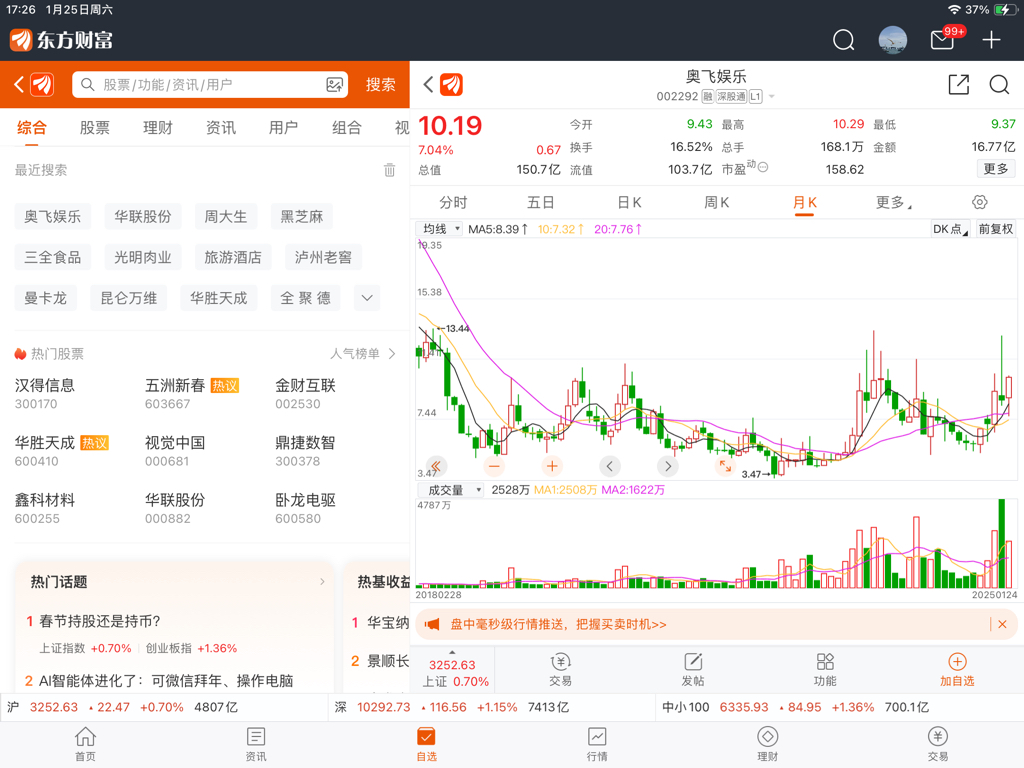
Task: Tap the 发帖 post icon
Action: pos(692,669)
